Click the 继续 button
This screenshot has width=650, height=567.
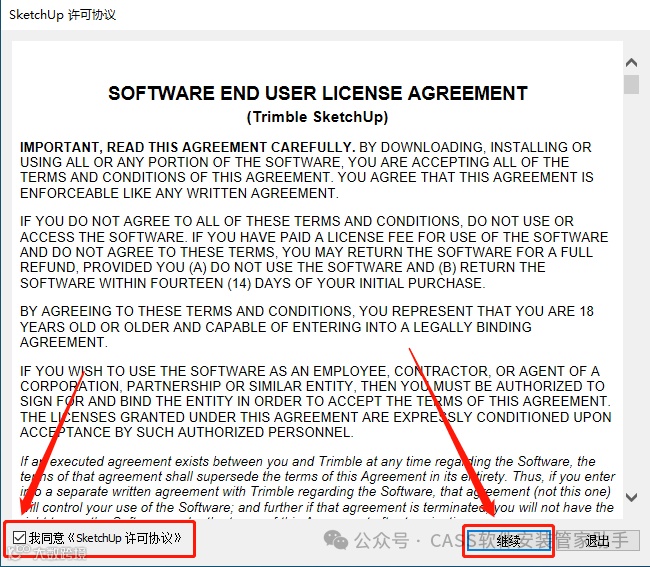click(509, 541)
